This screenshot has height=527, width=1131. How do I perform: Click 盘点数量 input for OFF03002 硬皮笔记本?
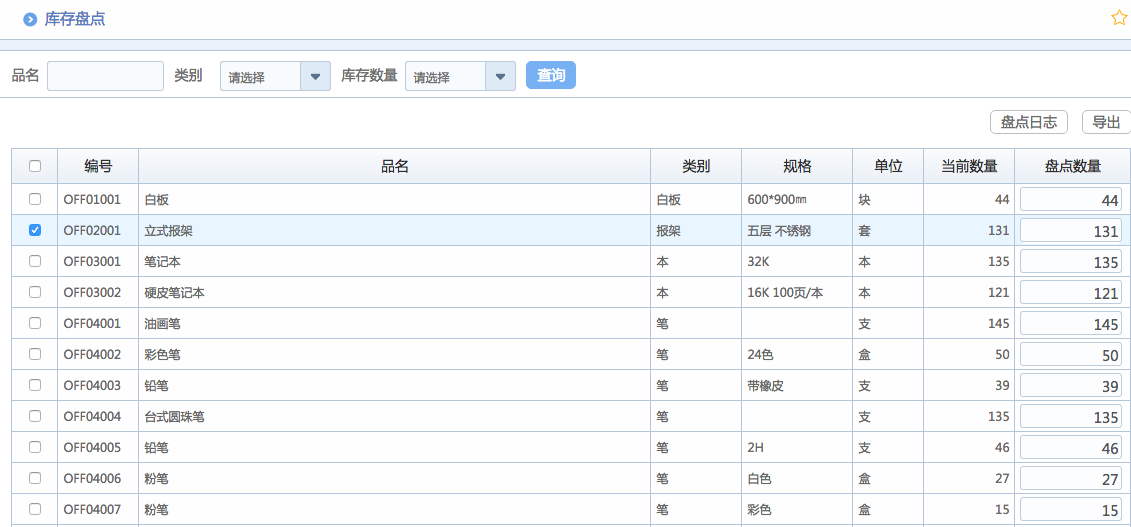point(1071,293)
